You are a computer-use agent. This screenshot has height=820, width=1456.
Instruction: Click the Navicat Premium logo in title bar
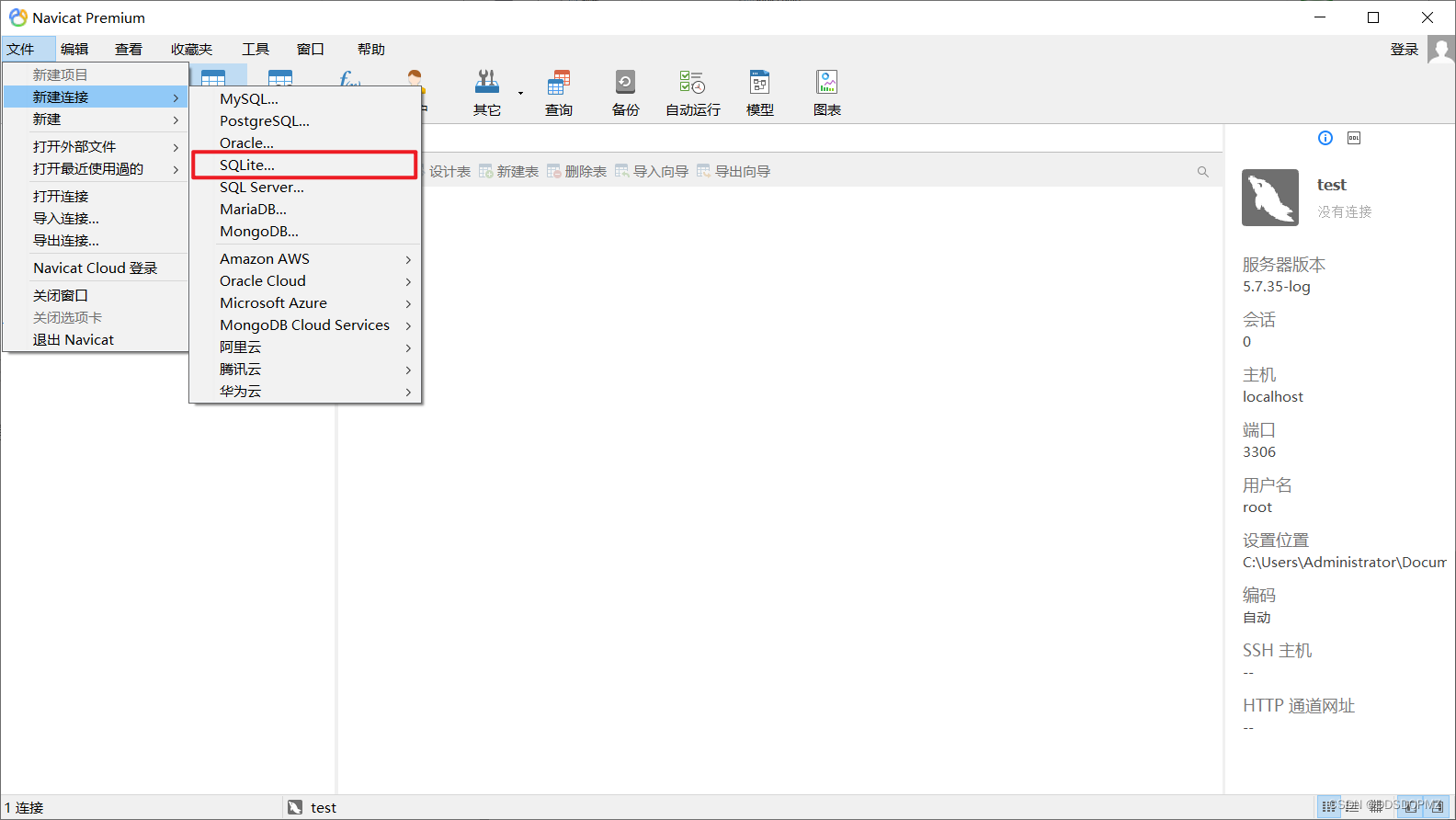click(18, 17)
